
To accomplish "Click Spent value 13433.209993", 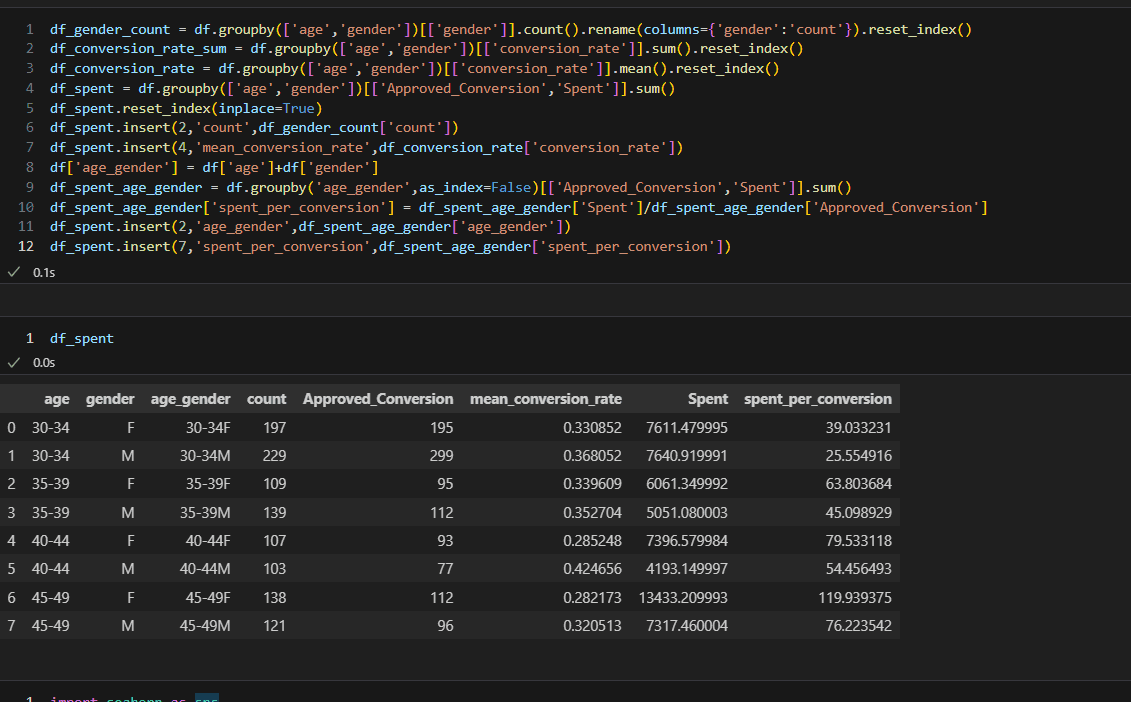I will [x=683, y=598].
